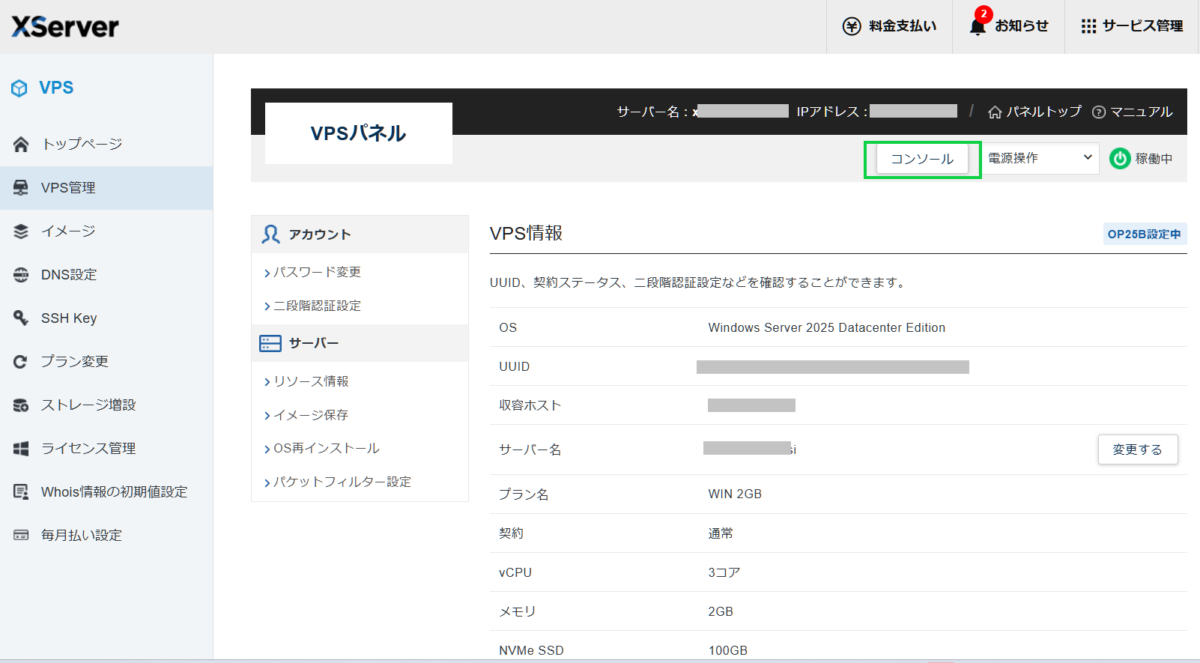The width and height of the screenshot is (1200, 663).
Task: Click the green power status icon
Action: pyautogui.click(x=1120, y=158)
